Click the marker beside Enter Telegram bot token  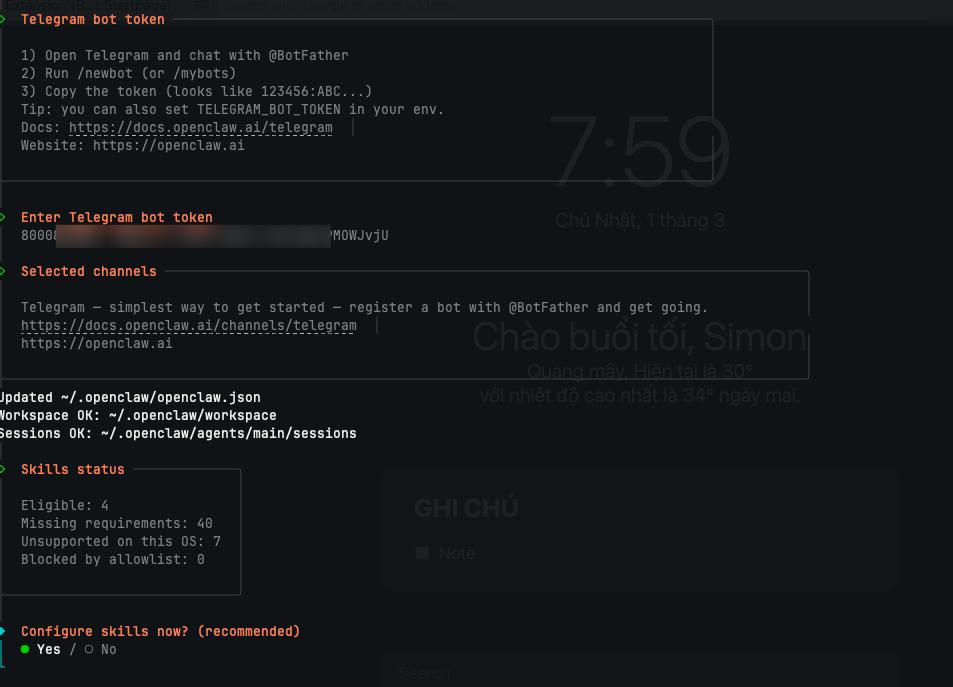click(3, 217)
